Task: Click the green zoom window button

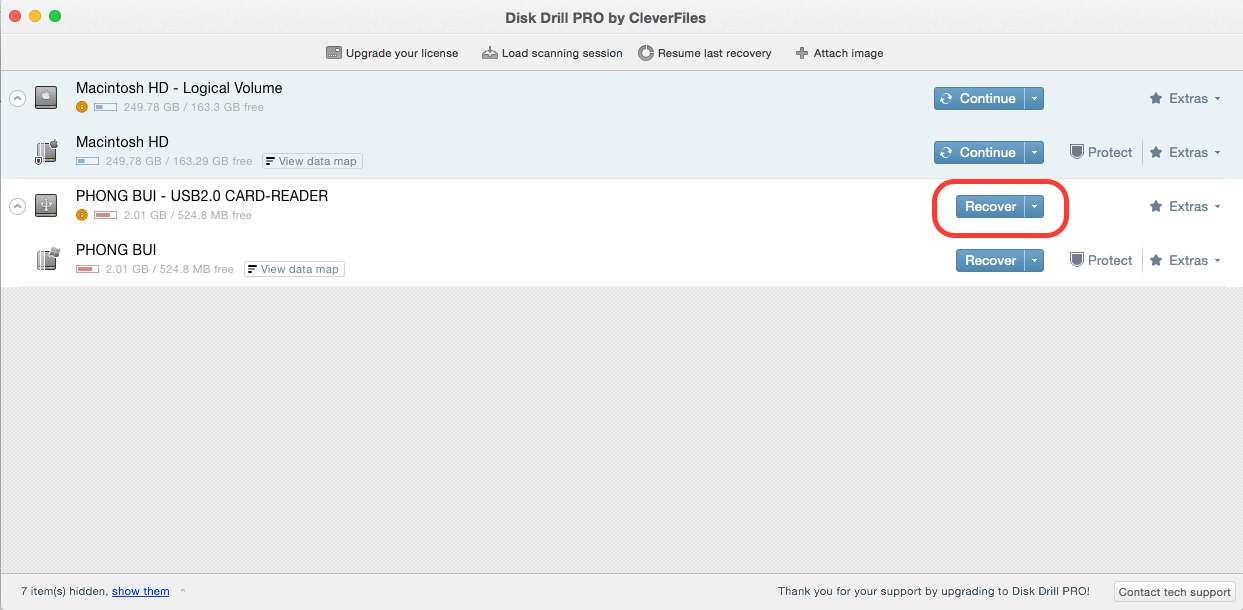Action: (x=55, y=16)
